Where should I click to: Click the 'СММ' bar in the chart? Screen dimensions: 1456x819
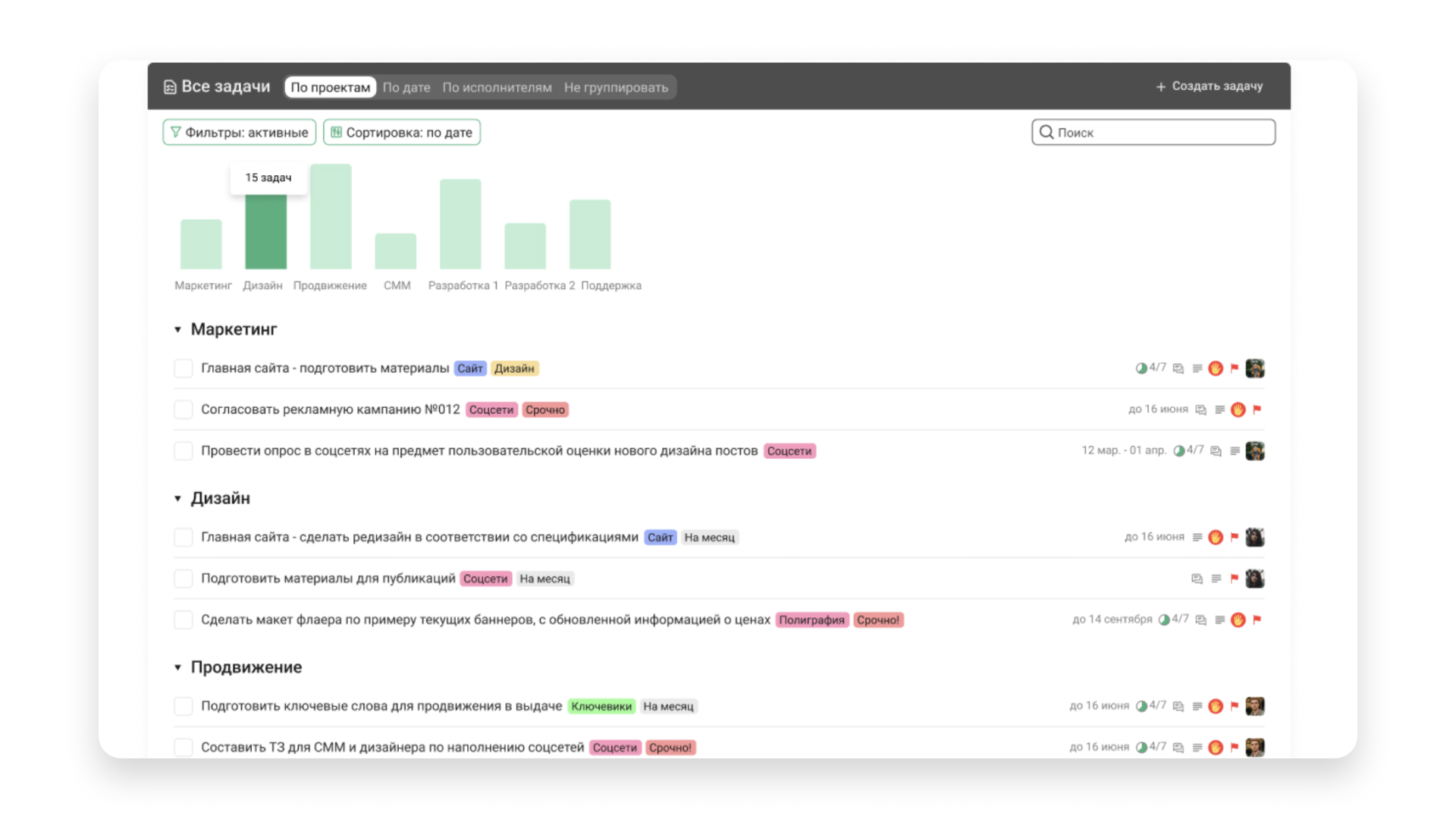pos(396,251)
